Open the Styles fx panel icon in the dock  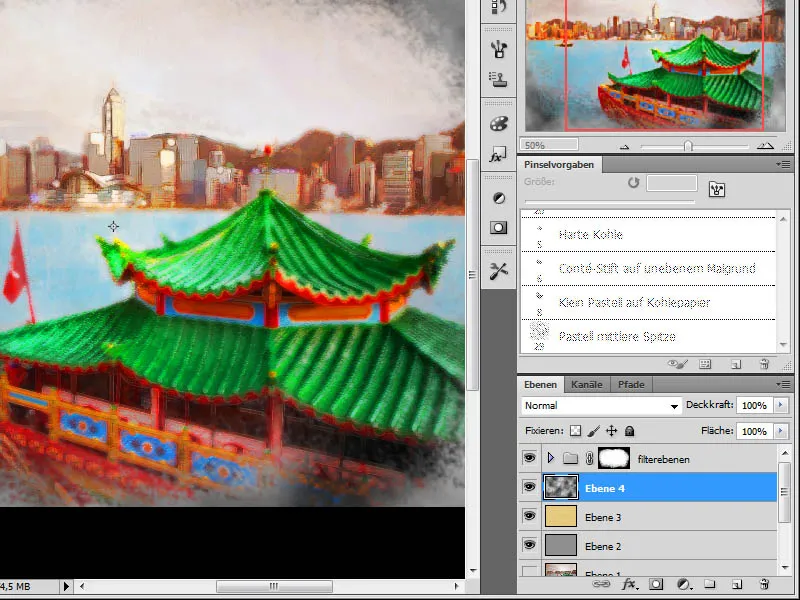pyautogui.click(x=498, y=155)
